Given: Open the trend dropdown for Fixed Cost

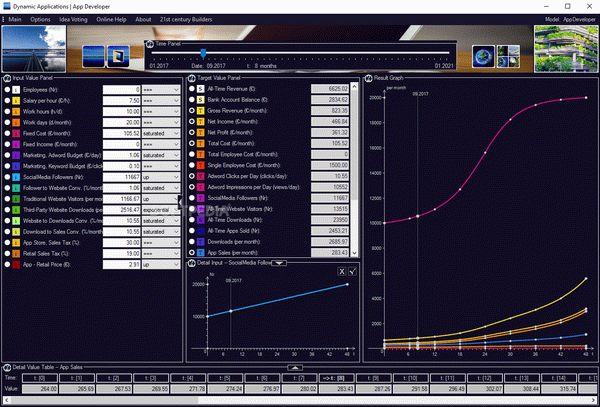Looking at the screenshot, I should pos(161,133).
